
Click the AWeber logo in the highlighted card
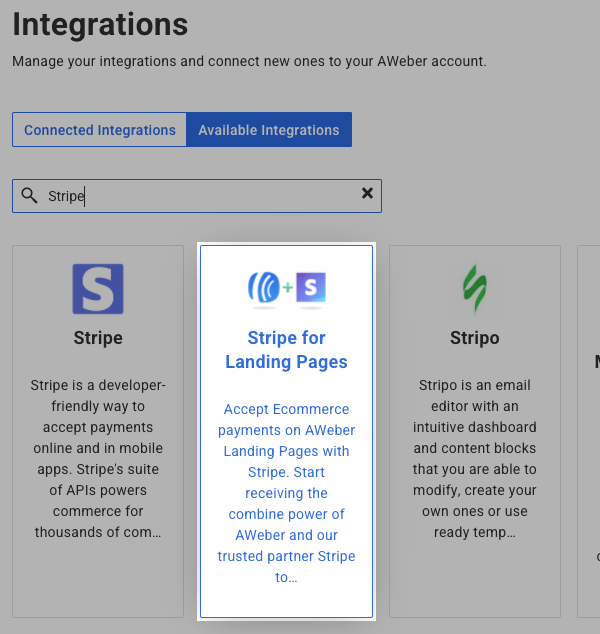pyautogui.click(x=264, y=288)
